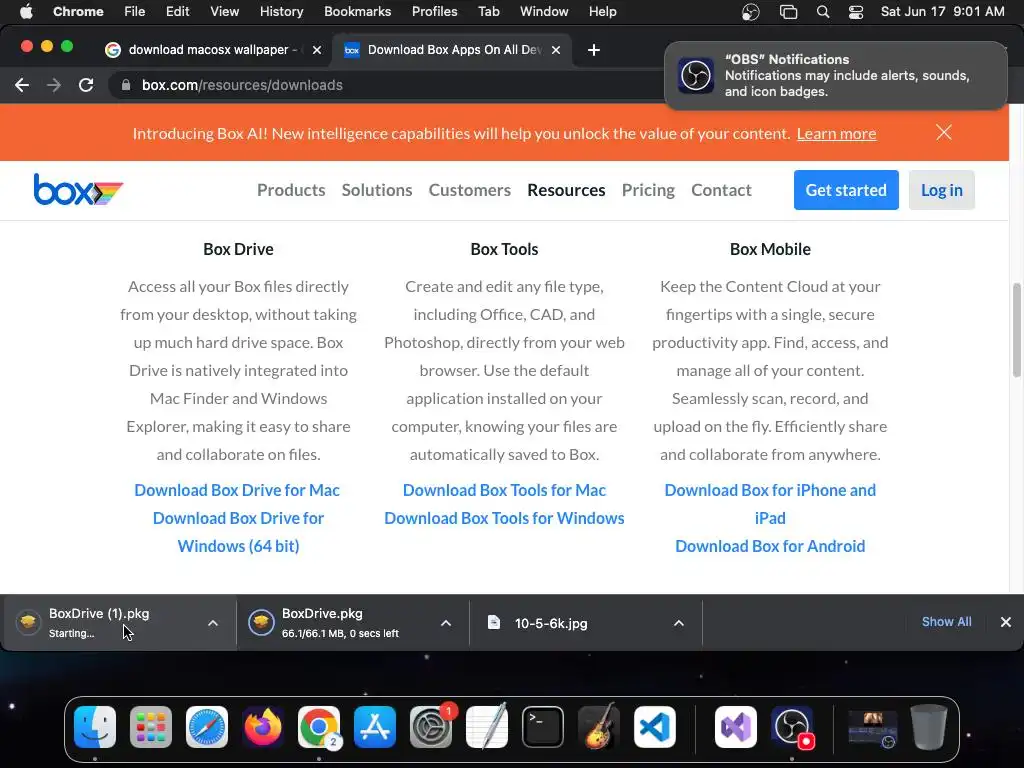Open Spotlight search in menu bar
This screenshot has width=1024, height=768.
823,12
